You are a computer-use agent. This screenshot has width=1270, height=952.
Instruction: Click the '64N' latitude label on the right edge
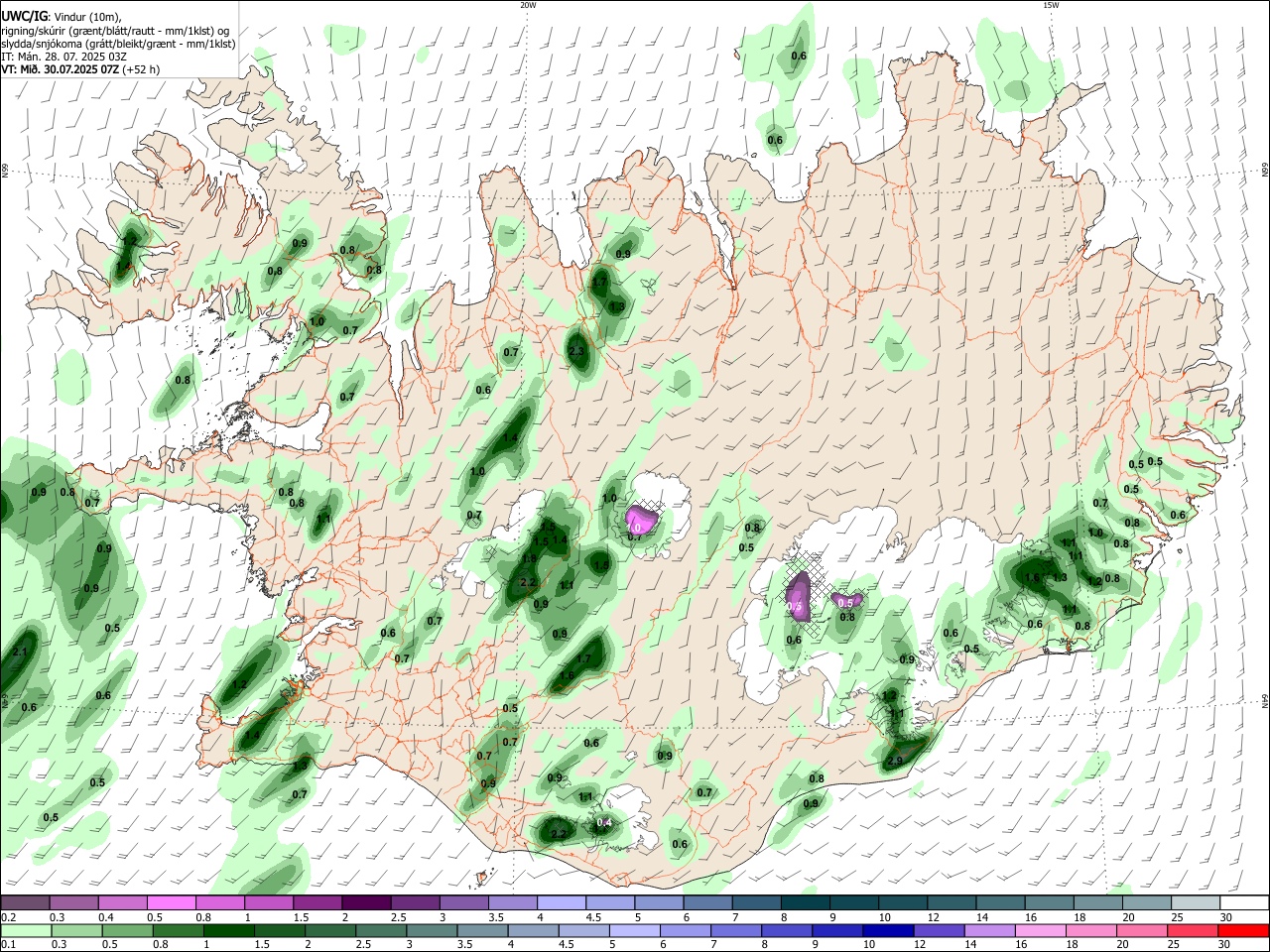pyautogui.click(x=1265, y=700)
